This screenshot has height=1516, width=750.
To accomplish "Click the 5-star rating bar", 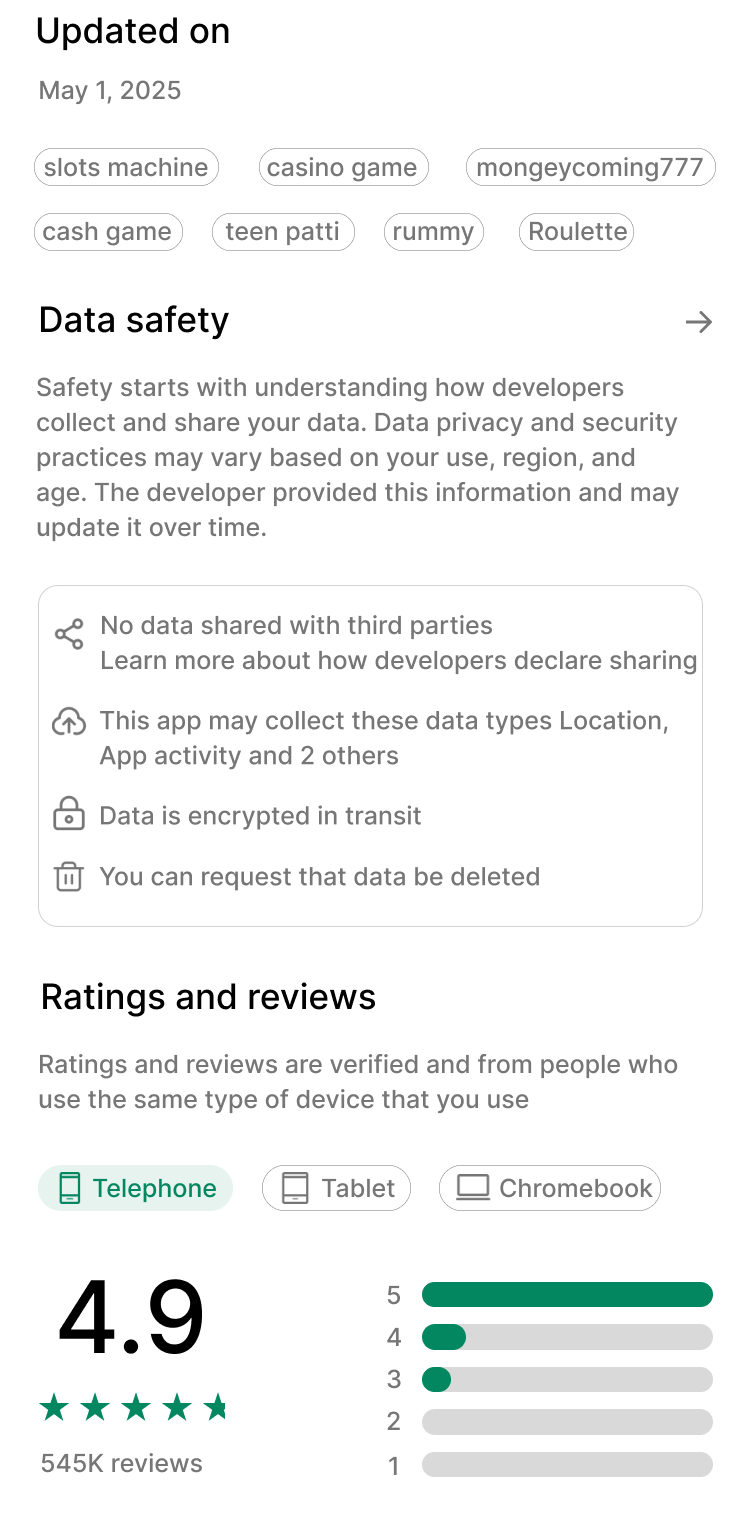I will coord(567,1295).
